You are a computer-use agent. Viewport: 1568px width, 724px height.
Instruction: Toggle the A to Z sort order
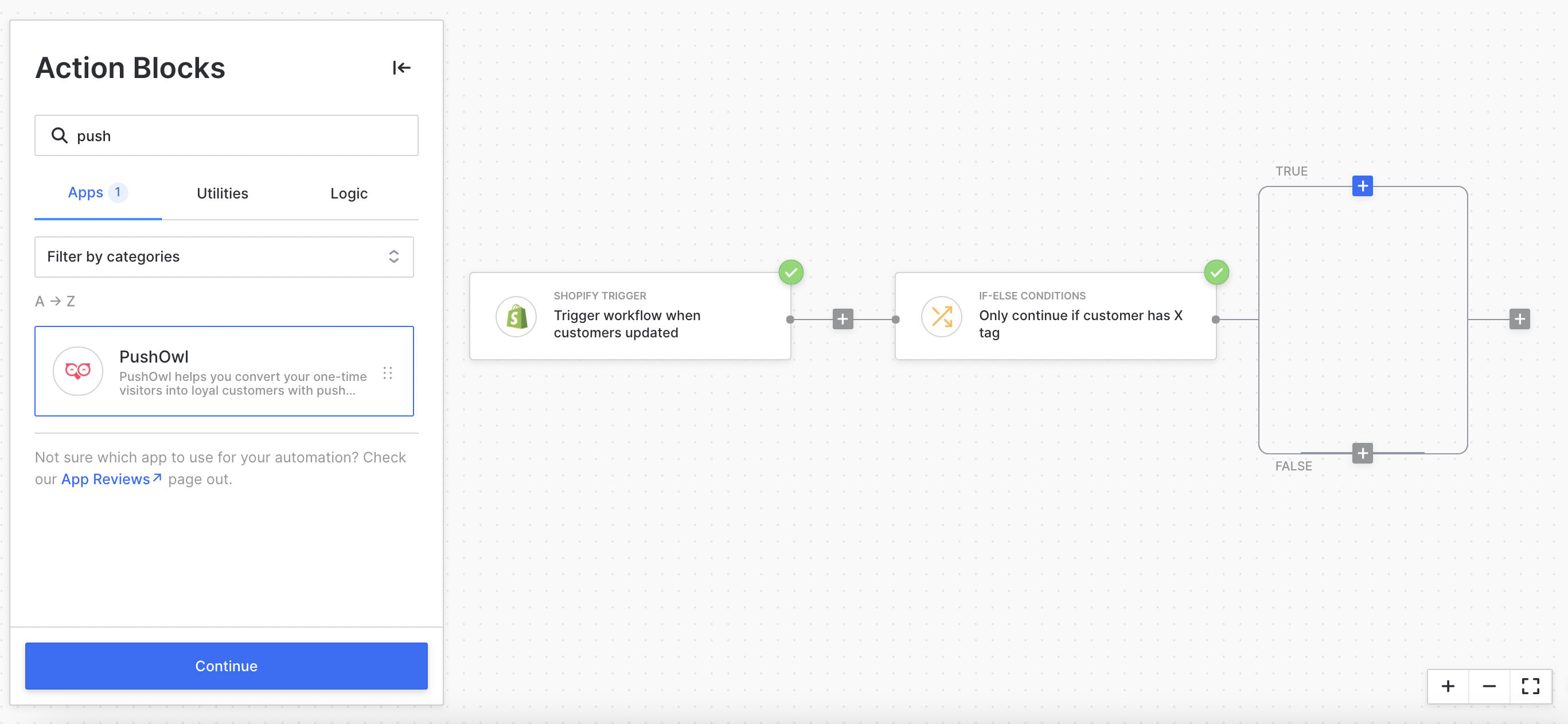pos(55,301)
